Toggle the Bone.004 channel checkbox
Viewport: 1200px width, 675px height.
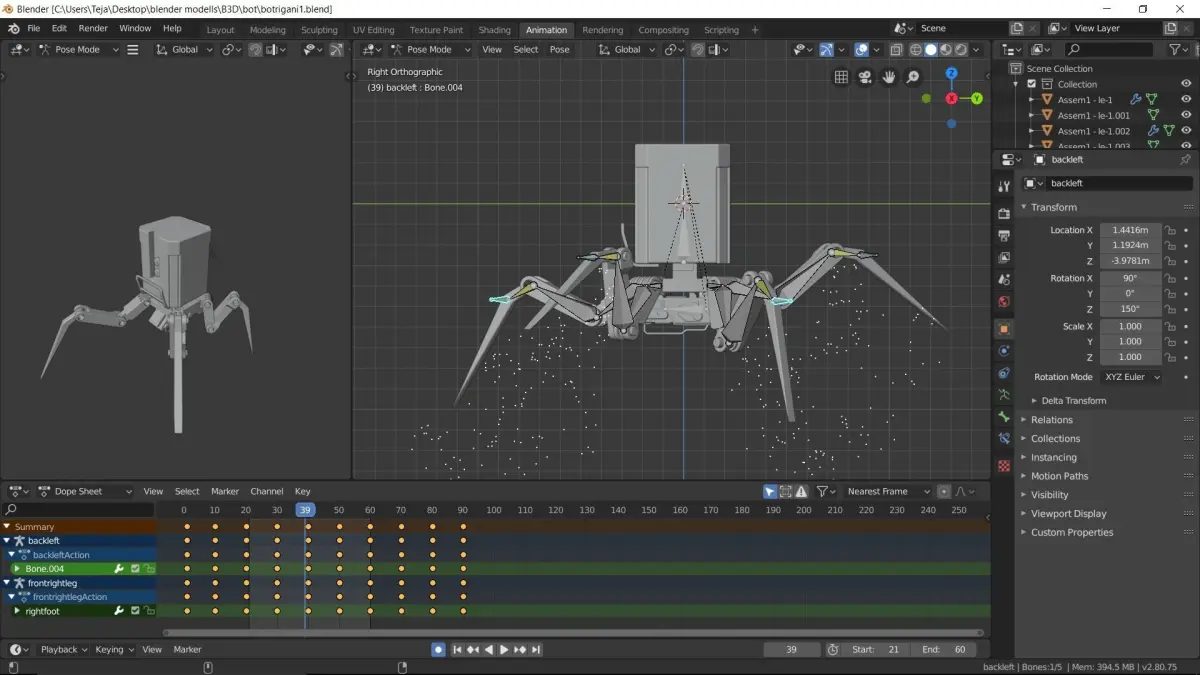point(135,569)
